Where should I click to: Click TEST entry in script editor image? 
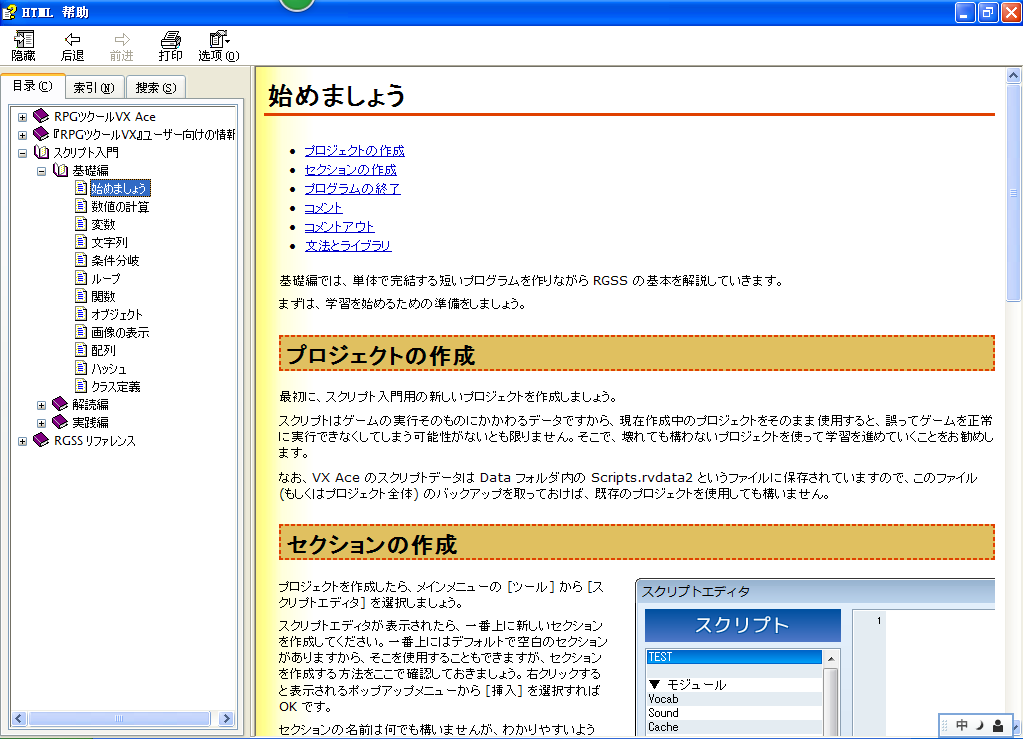pos(734,657)
